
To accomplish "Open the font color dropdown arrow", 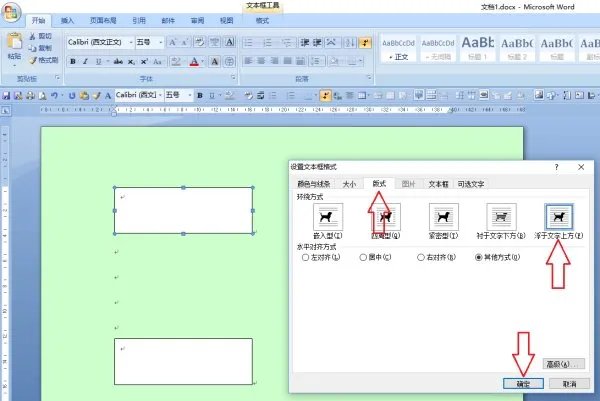I will tap(202, 61).
